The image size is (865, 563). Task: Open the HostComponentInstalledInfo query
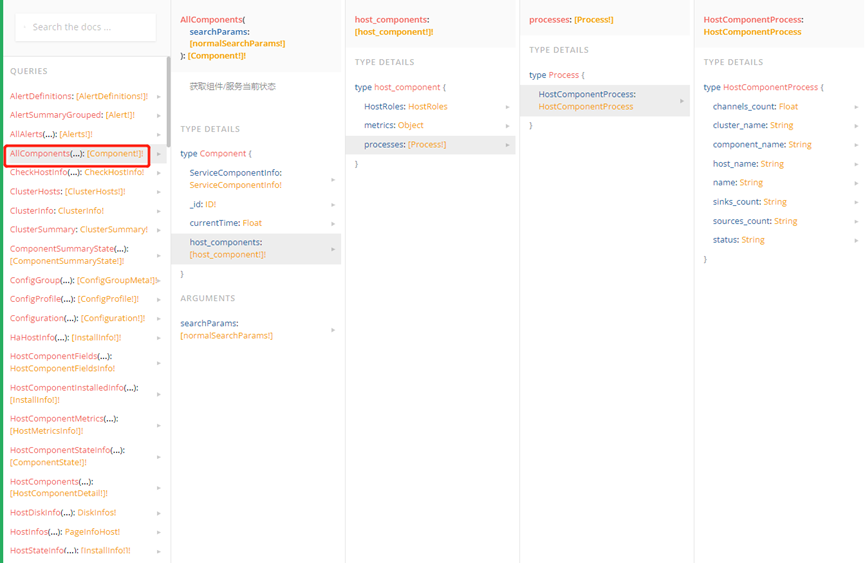(74, 394)
